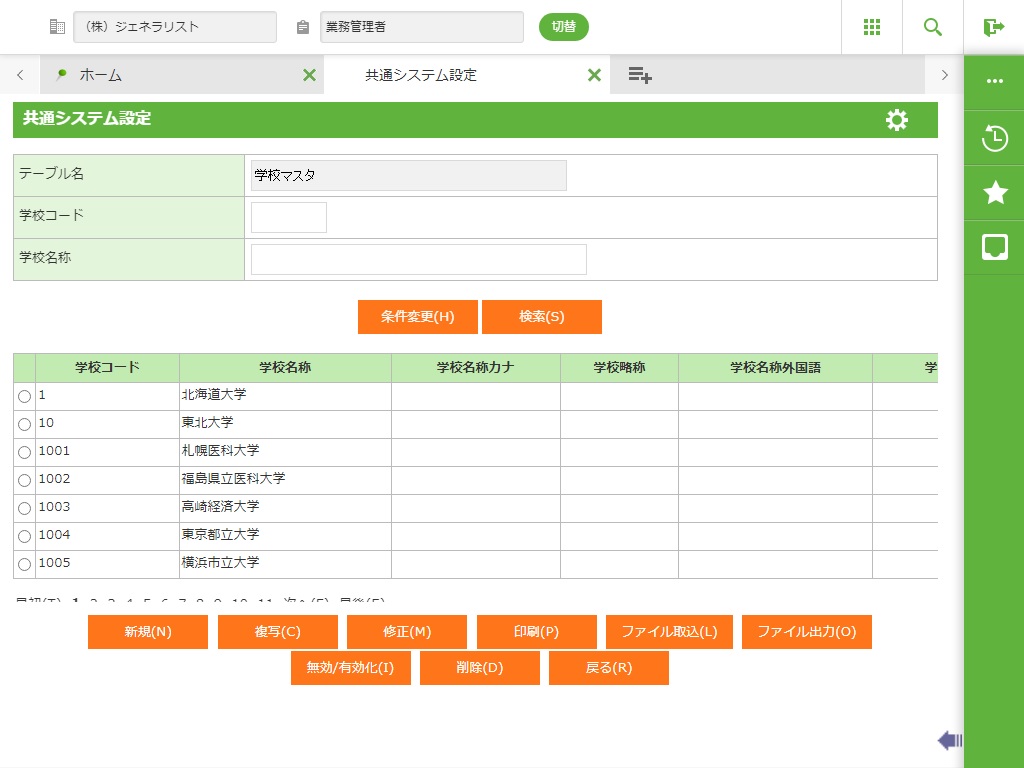Select radio button for 札幌医科大学 row
This screenshot has width=1024, height=768.
pyautogui.click(x=25, y=453)
